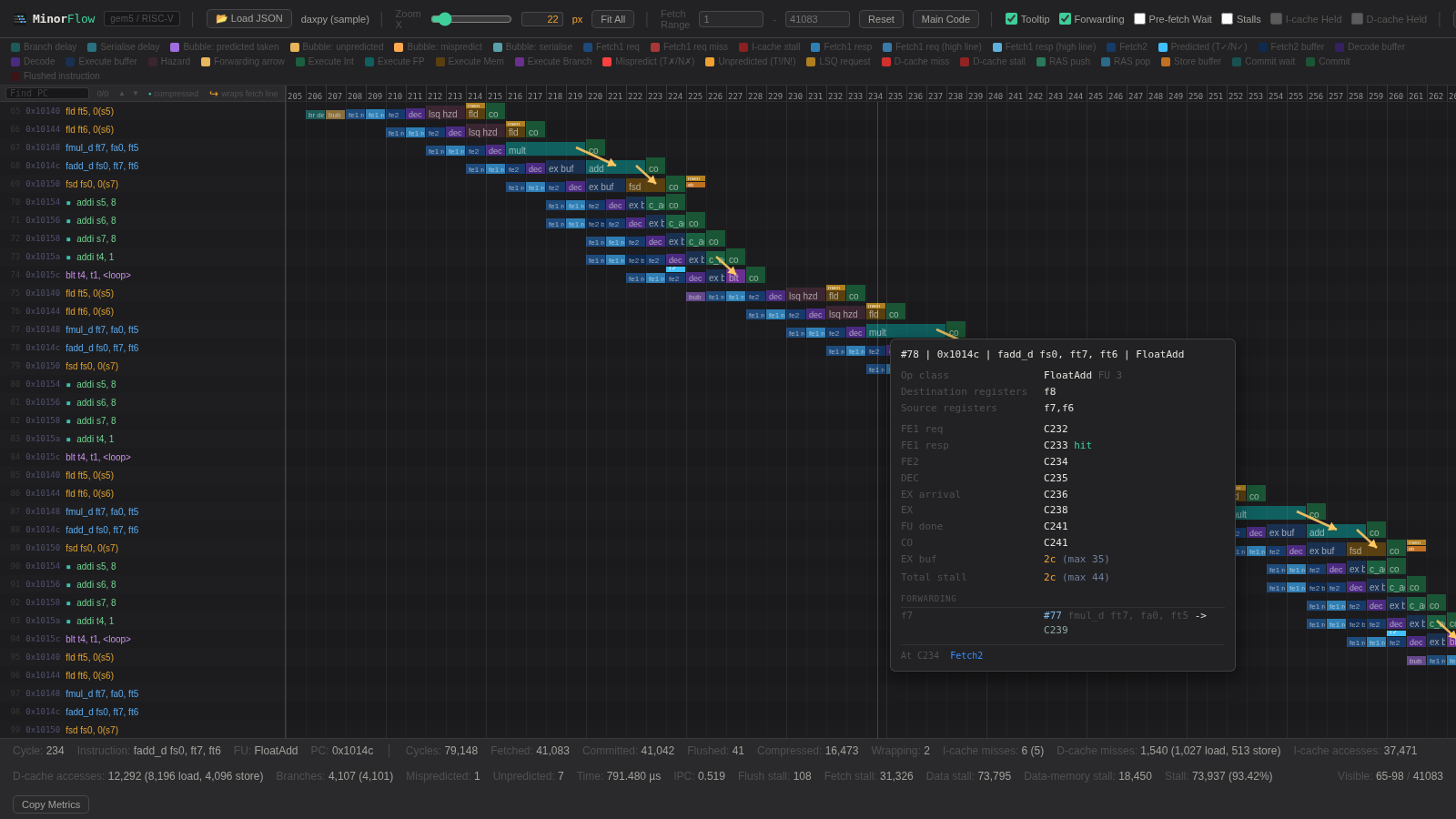Click the Fetch Range start field
This screenshot has height=819, width=1456.
pos(731,19)
